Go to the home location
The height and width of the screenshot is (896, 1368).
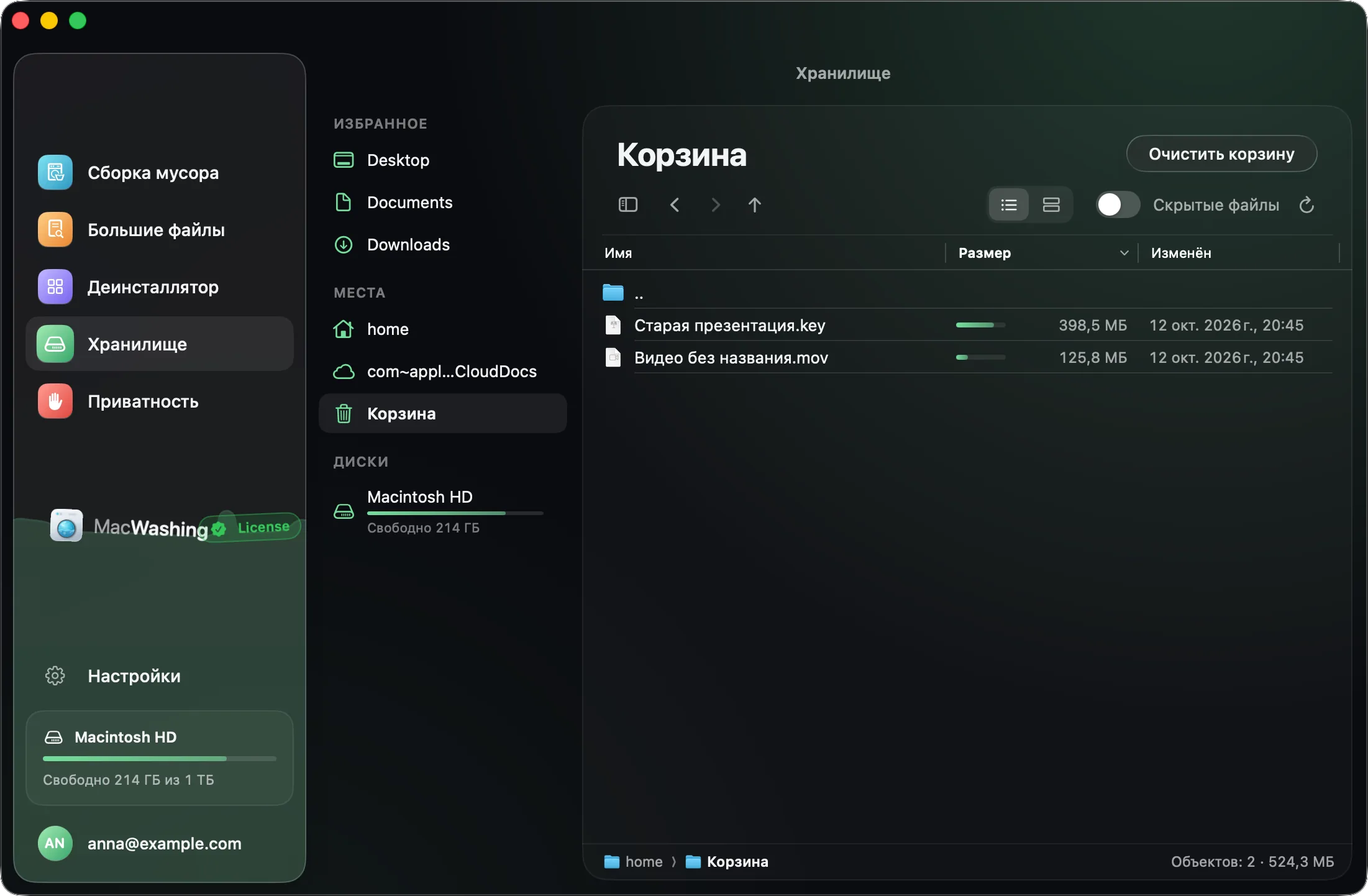442,329
